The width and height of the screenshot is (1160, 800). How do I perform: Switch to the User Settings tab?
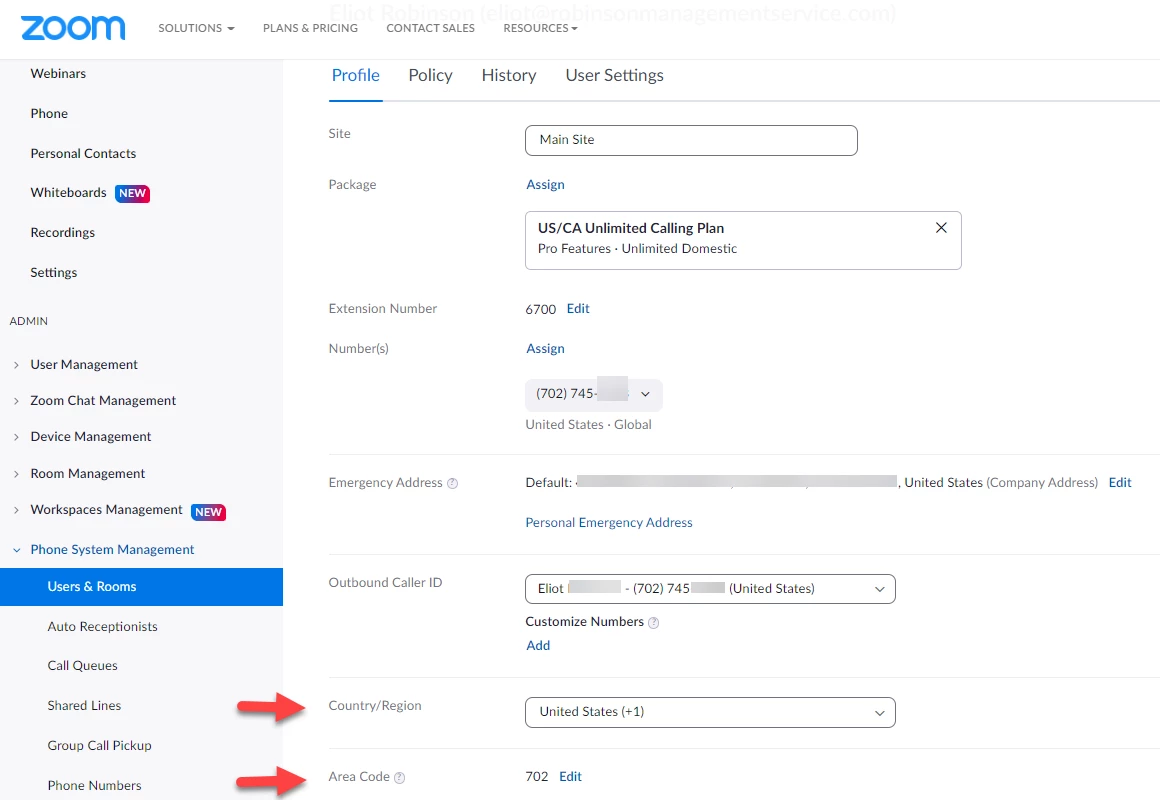[615, 75]
